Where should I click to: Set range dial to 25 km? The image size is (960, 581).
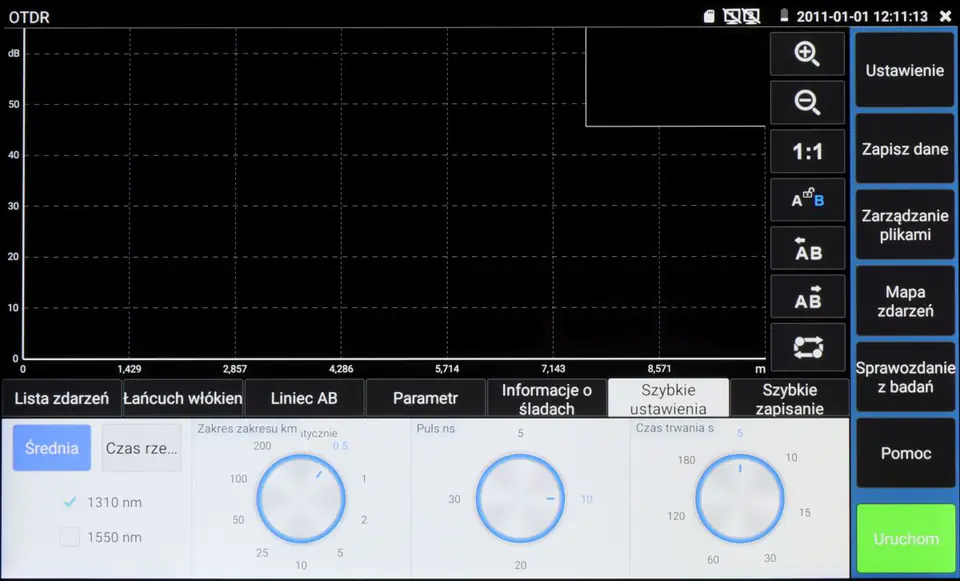coord(262,553)
